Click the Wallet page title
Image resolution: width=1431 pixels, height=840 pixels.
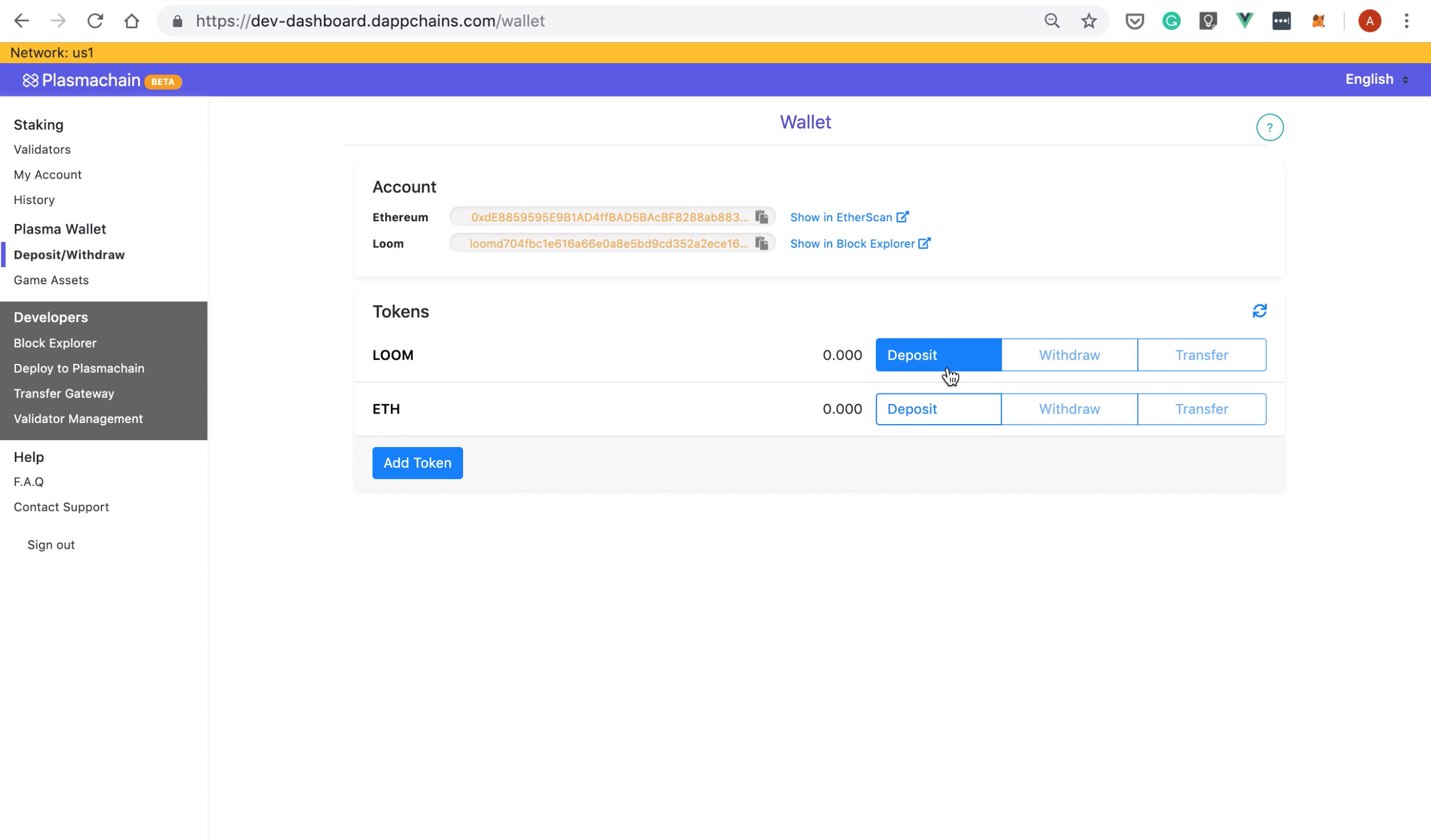point(805,122)
